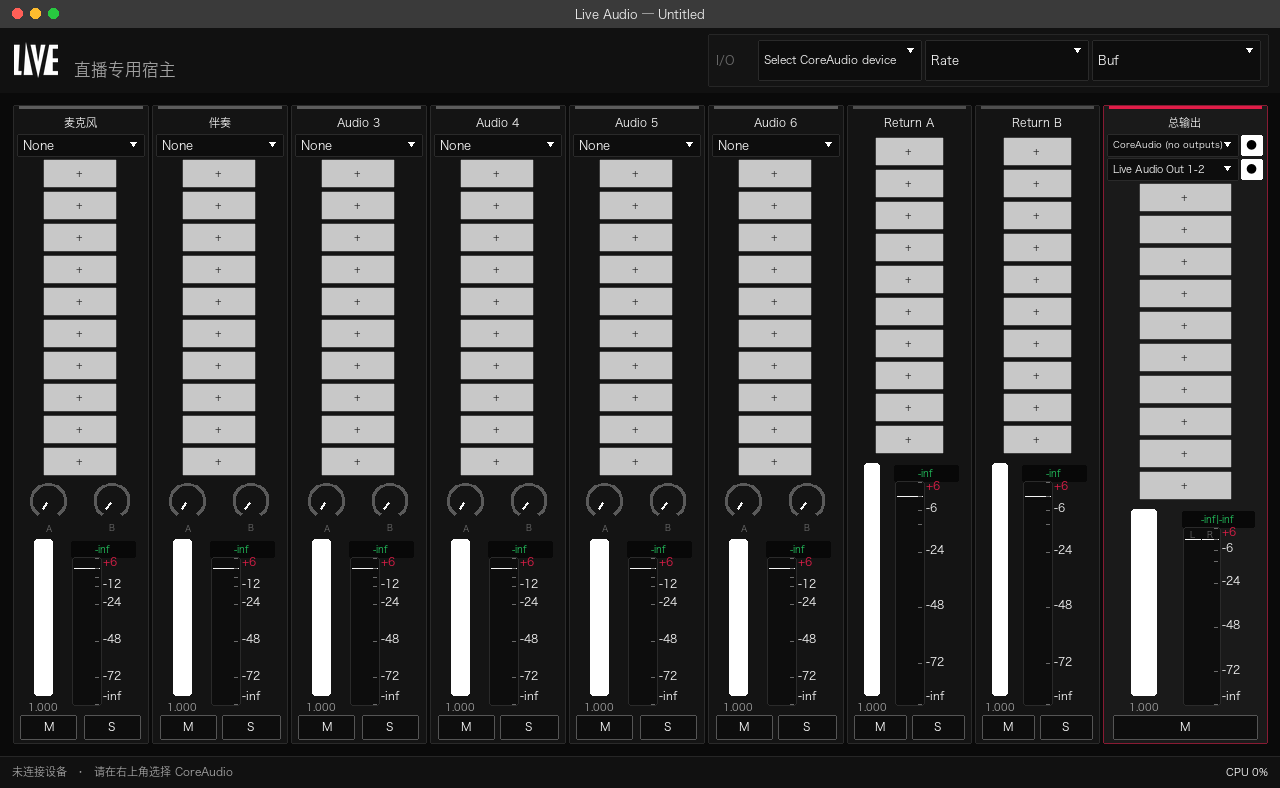Click the Return B channel name

pos(1037,123)
